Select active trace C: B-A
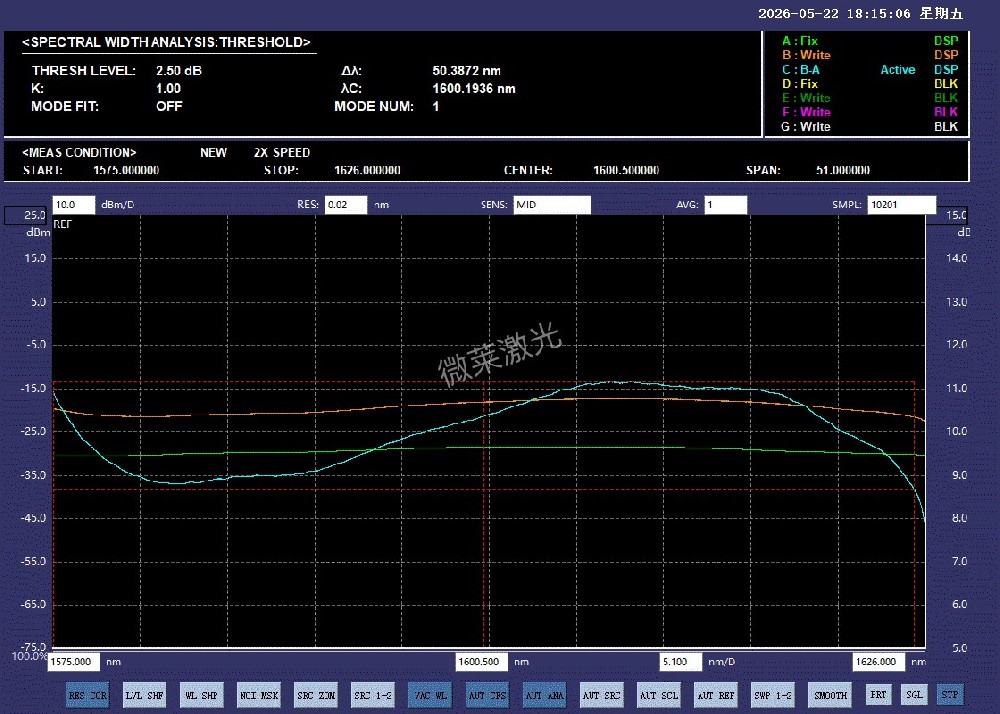The image size is (1000, 714). click(801, 69)
